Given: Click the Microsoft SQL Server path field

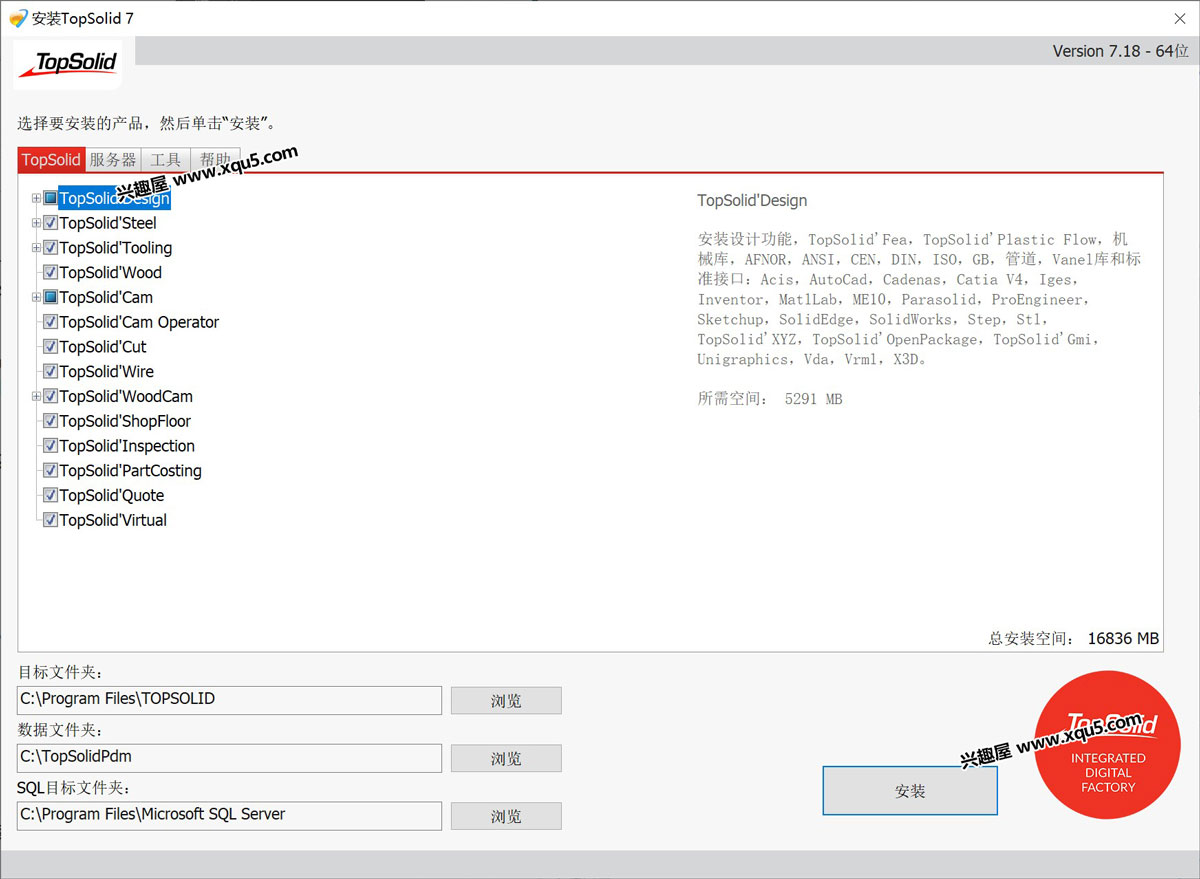Looking at the screenshot, I should 230,816.
